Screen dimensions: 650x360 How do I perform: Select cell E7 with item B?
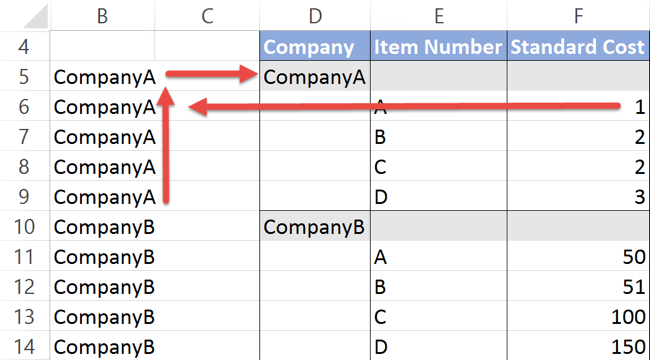[x=439, y=136]
